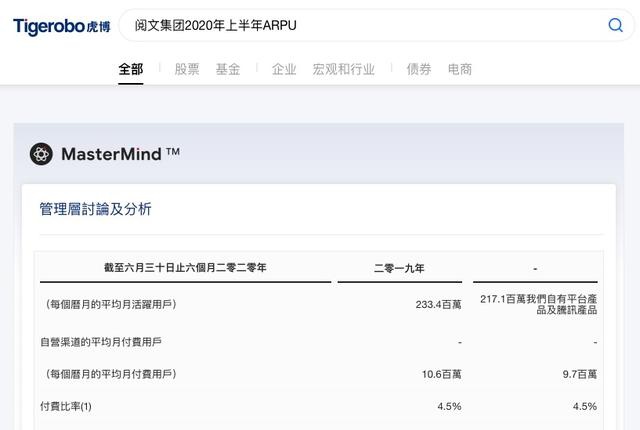Open the 基金 tab
The width and height of the screenshot is (640, 430).
(228, 69)
